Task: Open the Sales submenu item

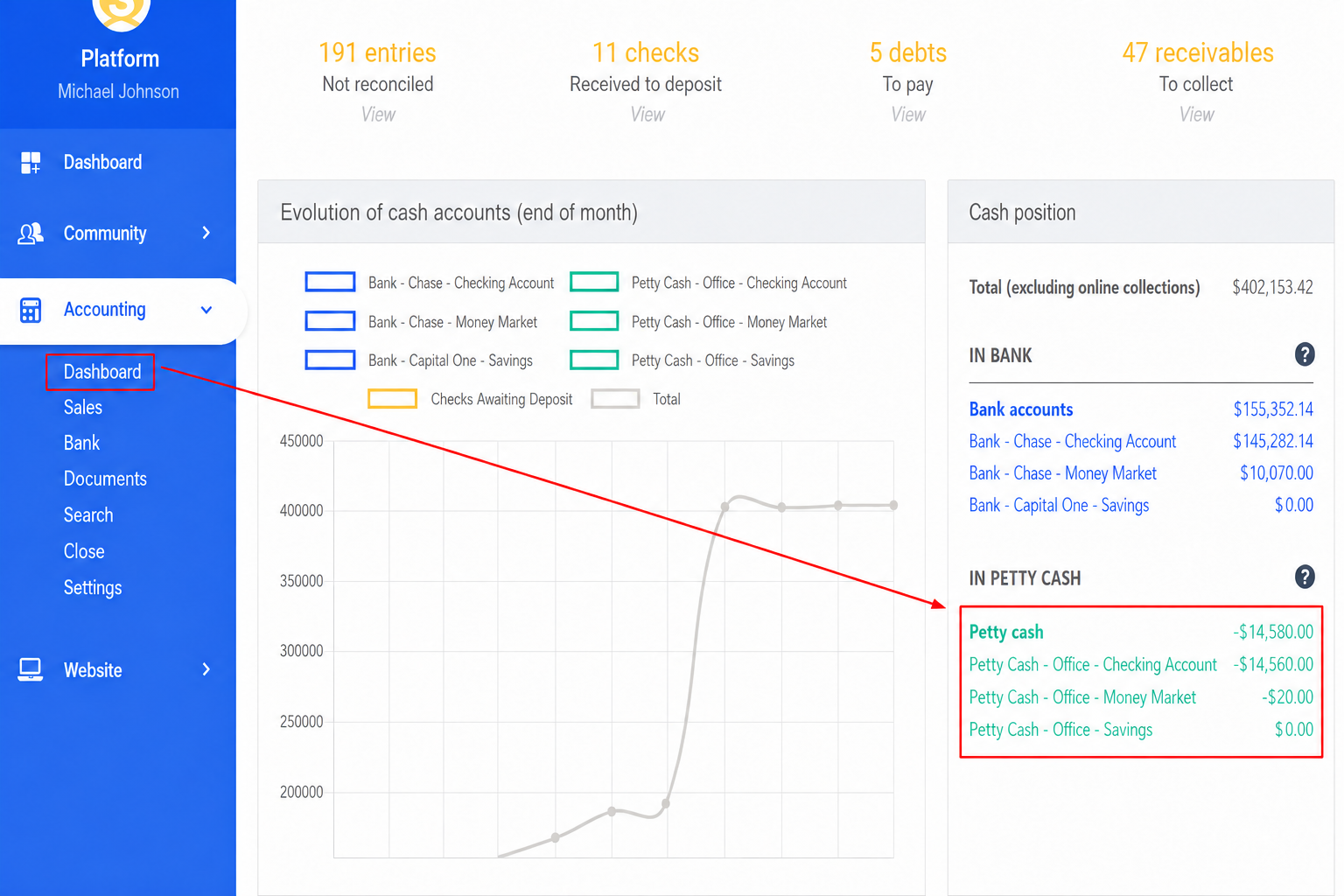Action: pyautogui.click(x=83, y=407)
